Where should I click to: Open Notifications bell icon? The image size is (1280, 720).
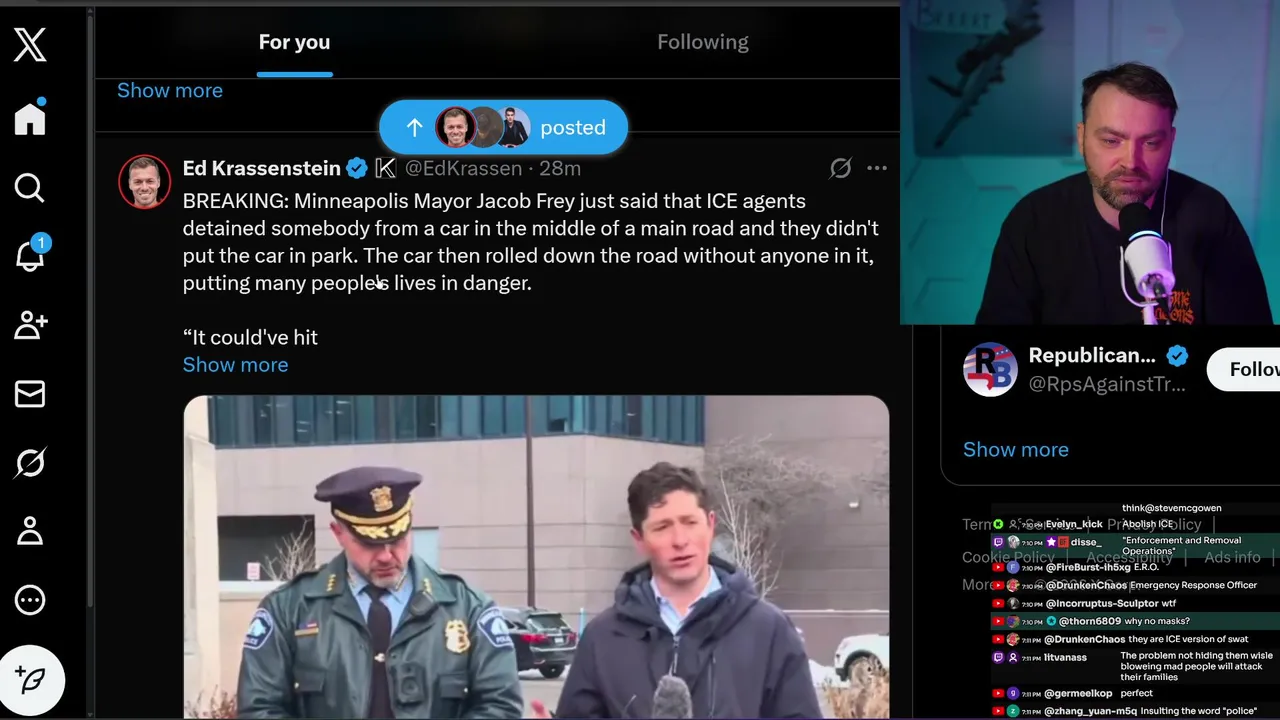(x=30, y=254)
